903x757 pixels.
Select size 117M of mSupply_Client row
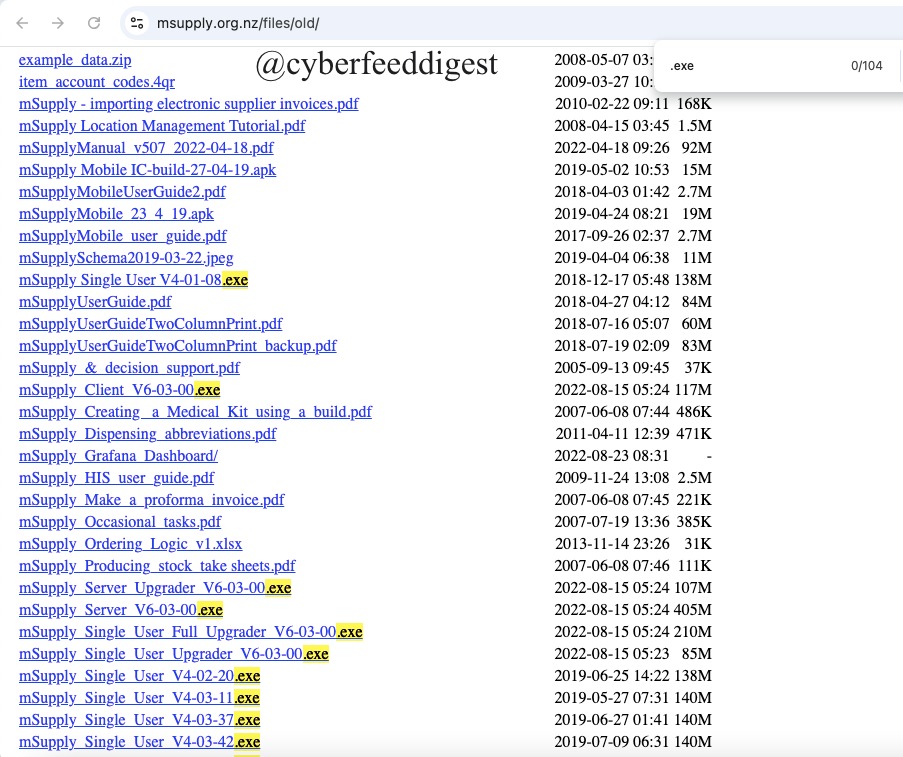click(x=693, y=390)
